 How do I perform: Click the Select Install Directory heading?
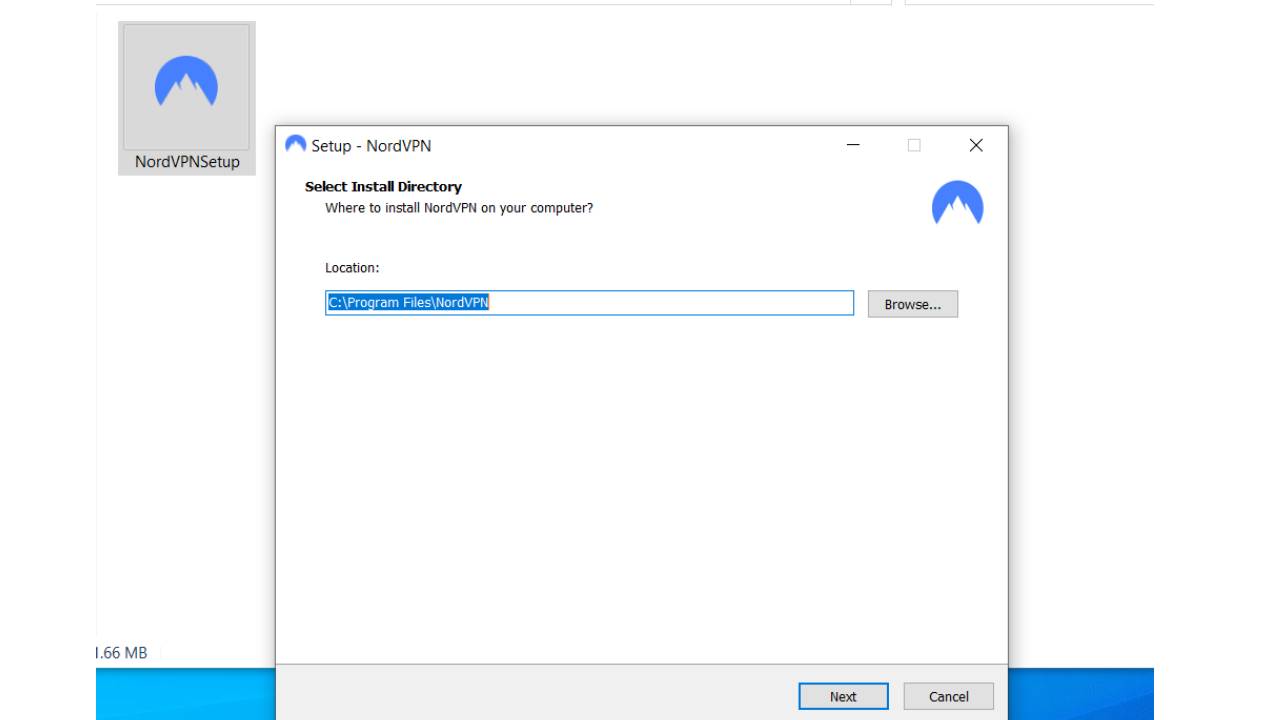point(383,187)
